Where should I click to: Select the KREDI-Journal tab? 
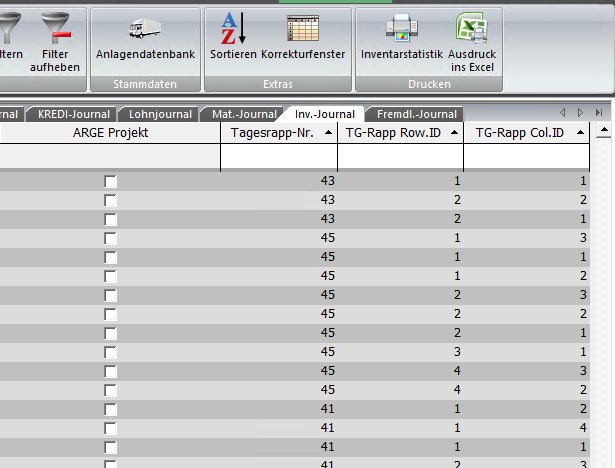click(73, 115)
